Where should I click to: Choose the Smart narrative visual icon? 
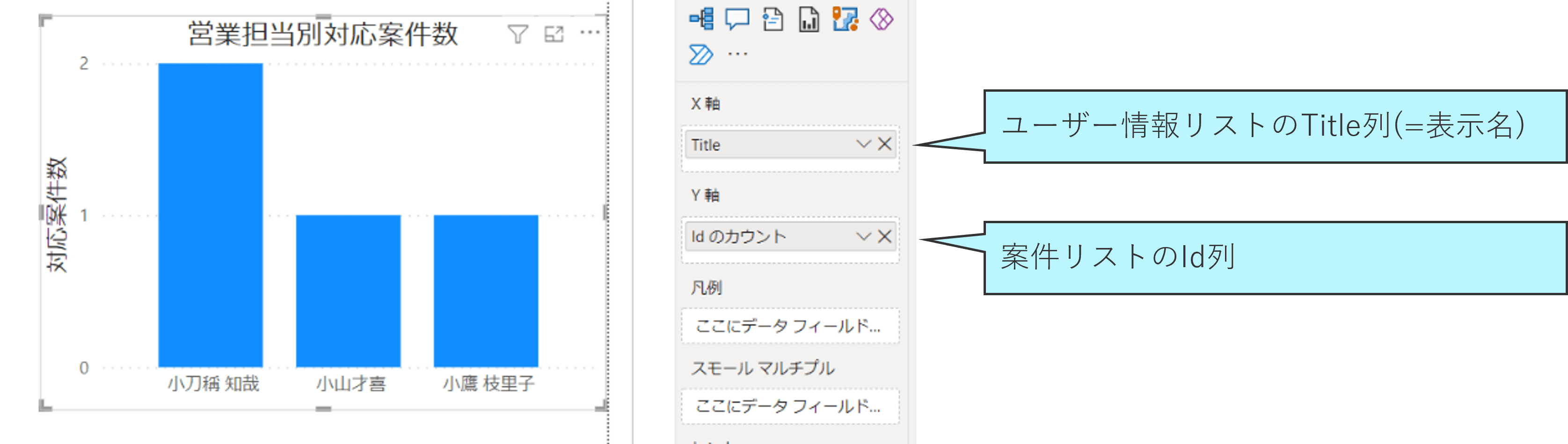(x=773, y=19)
